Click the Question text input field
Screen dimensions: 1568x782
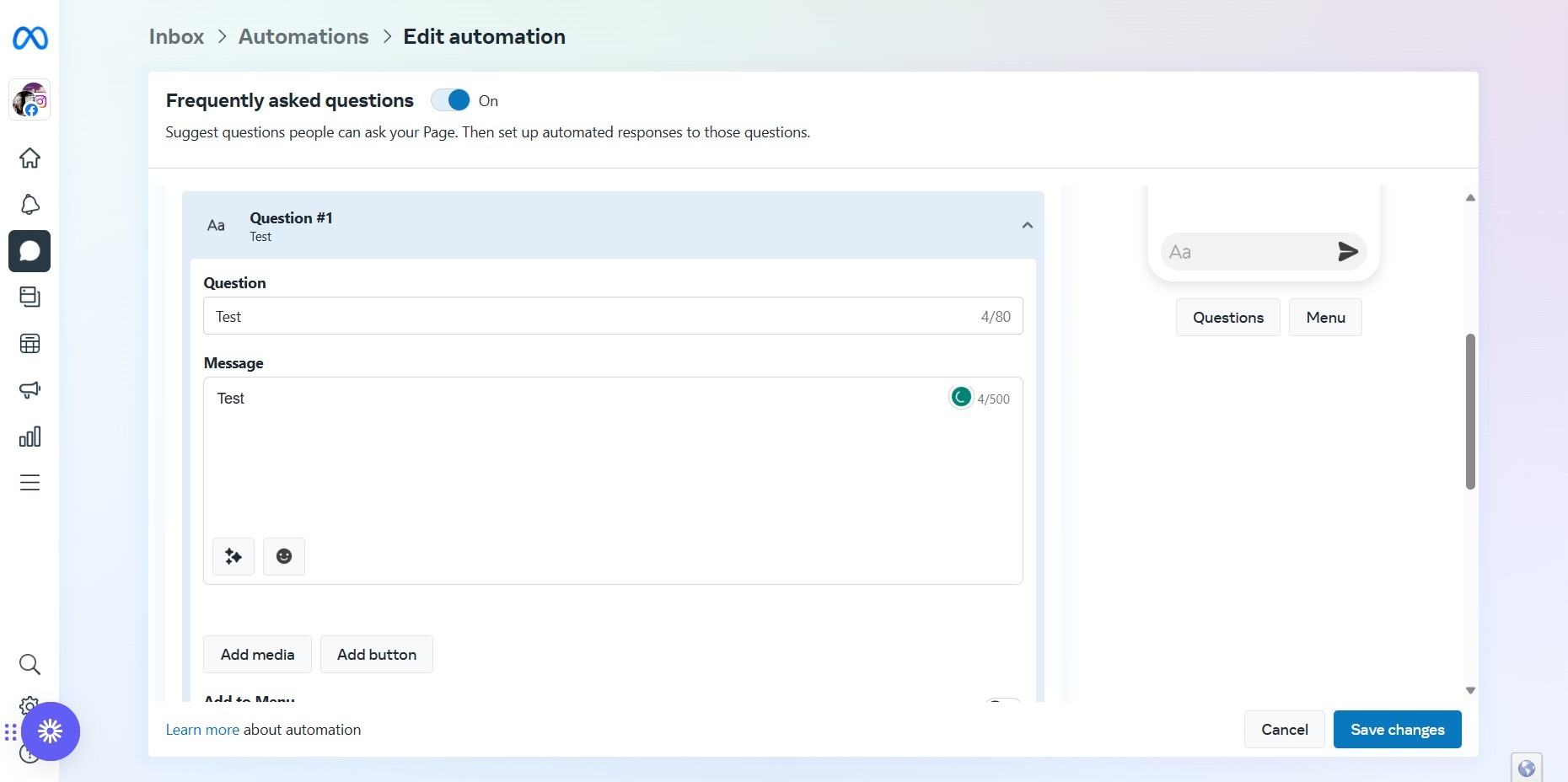click(590, 316)
